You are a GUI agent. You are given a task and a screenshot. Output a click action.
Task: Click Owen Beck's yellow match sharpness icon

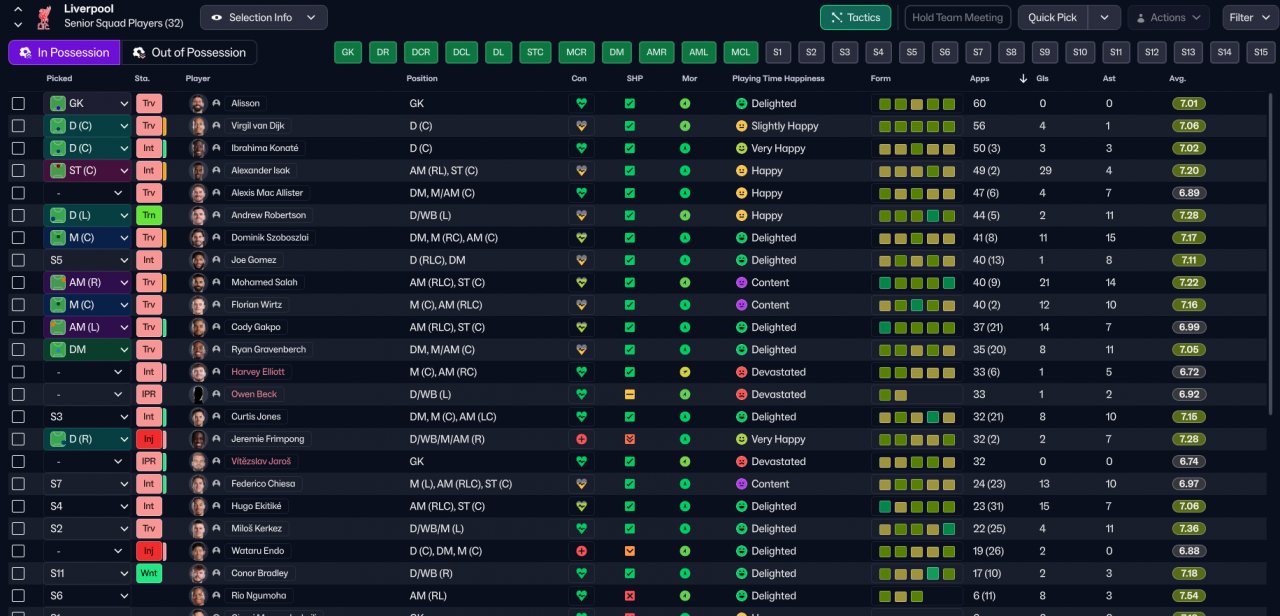[x=630, y=394]
